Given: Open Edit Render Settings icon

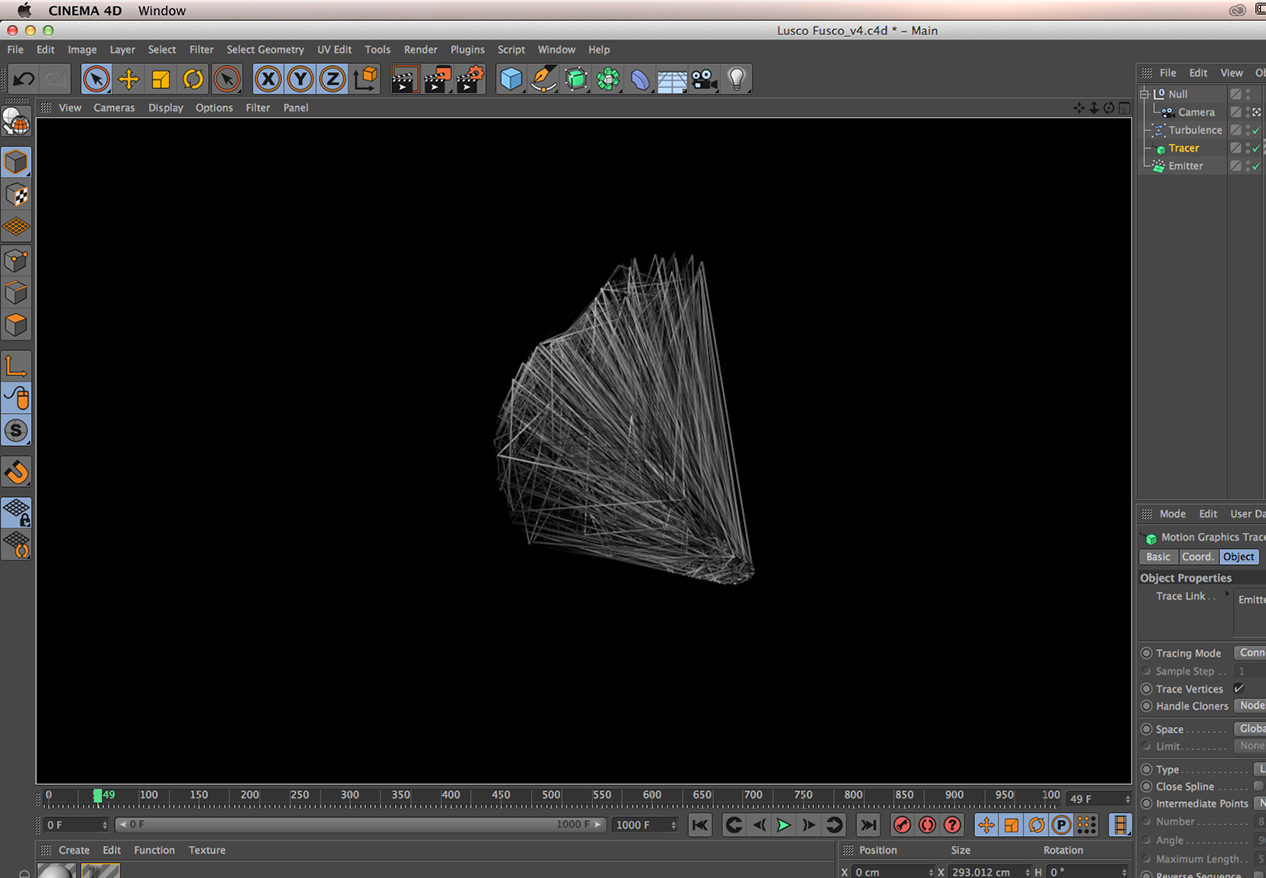Looking at the screenshot, I should tap(470, 79).
